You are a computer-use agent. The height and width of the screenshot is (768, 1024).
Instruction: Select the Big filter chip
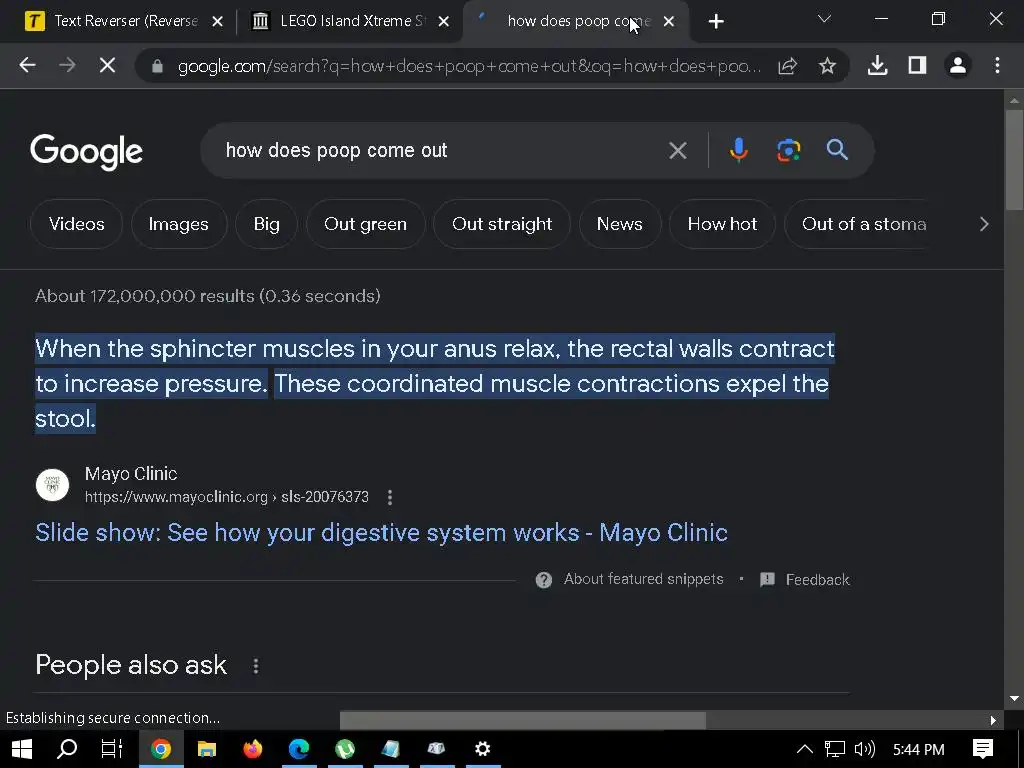pyautogui.click(x=266, y=224)
